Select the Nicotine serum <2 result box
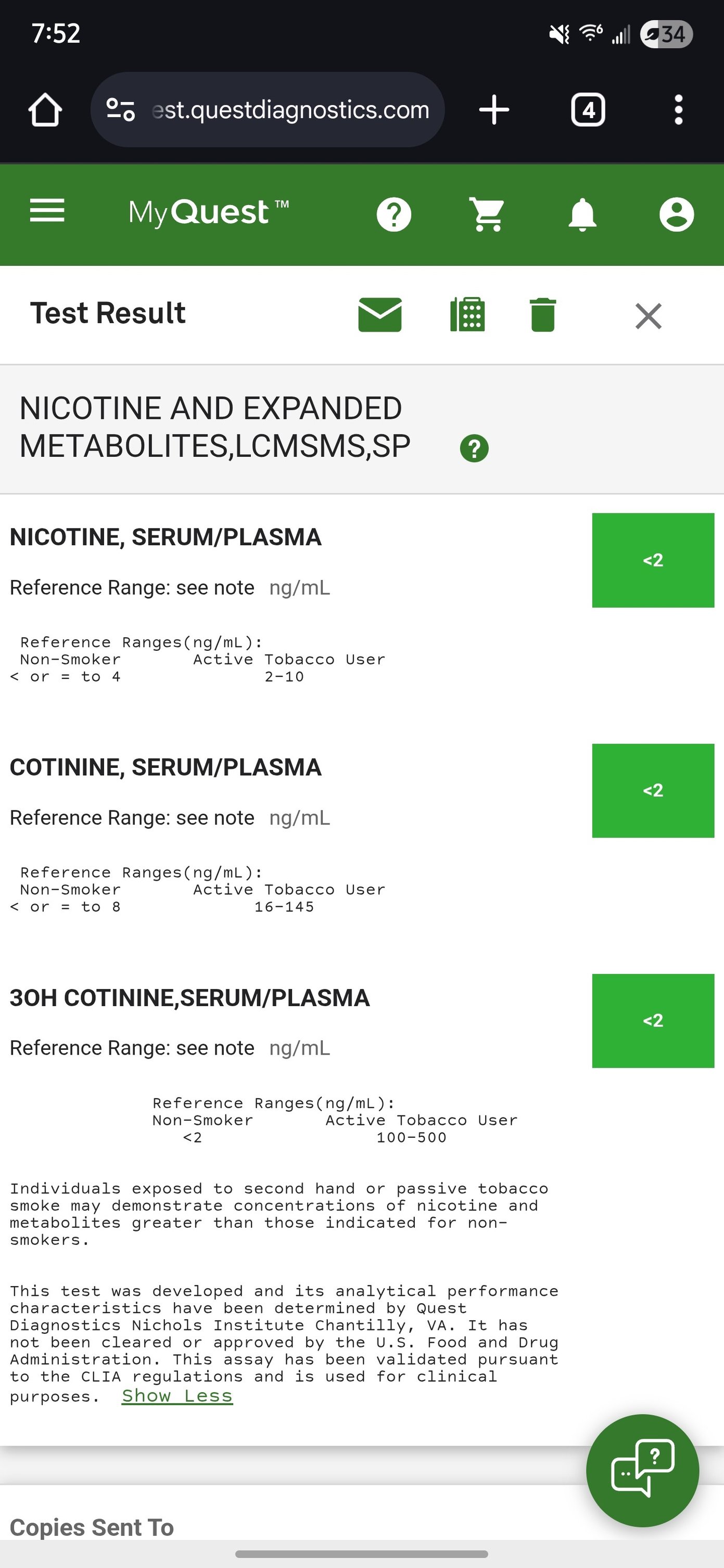Image resolution: width=724 pixels, height=1568 pixels. coord(653,560)
